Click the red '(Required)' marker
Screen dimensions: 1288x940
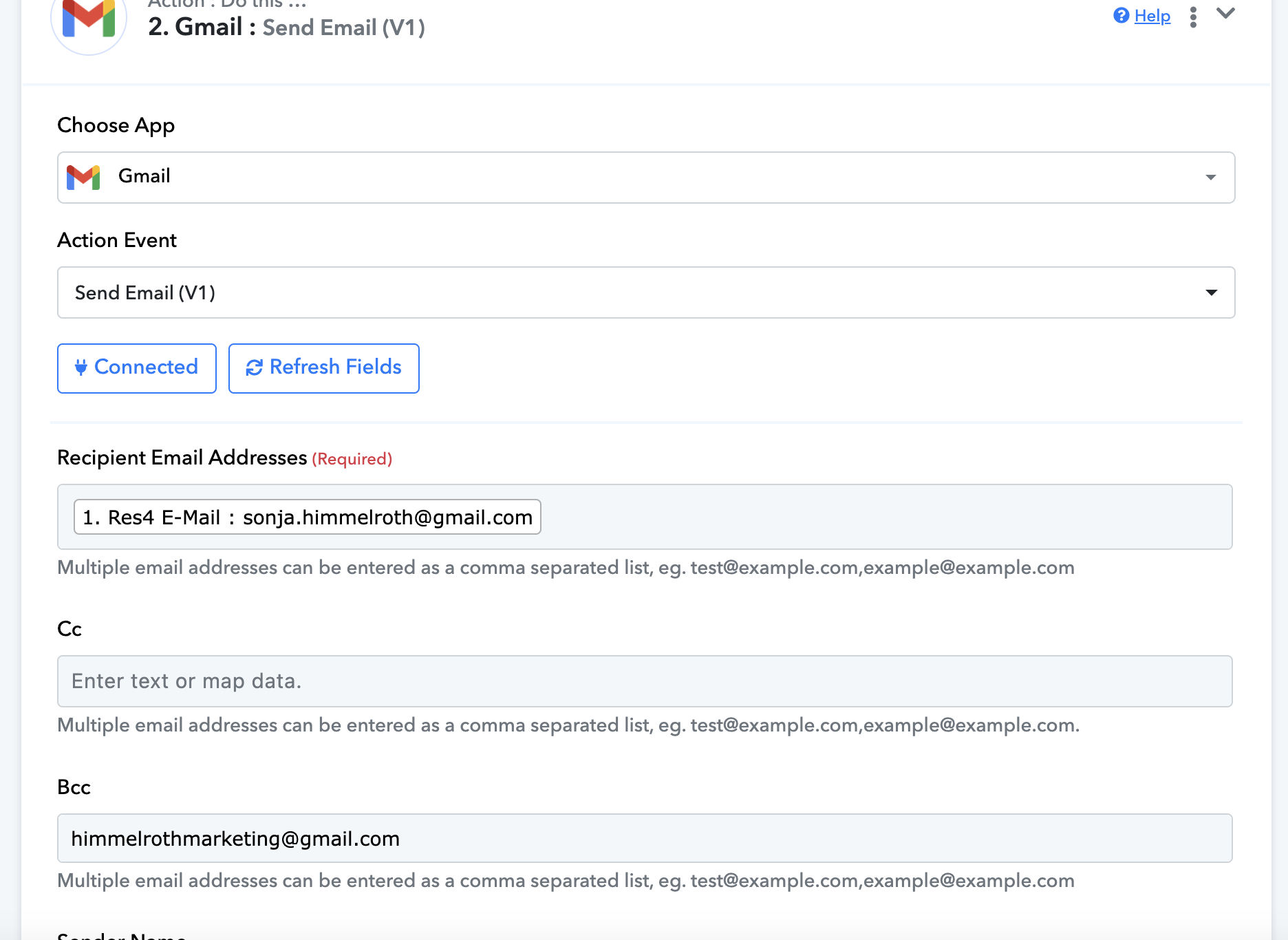click(352, 459)
